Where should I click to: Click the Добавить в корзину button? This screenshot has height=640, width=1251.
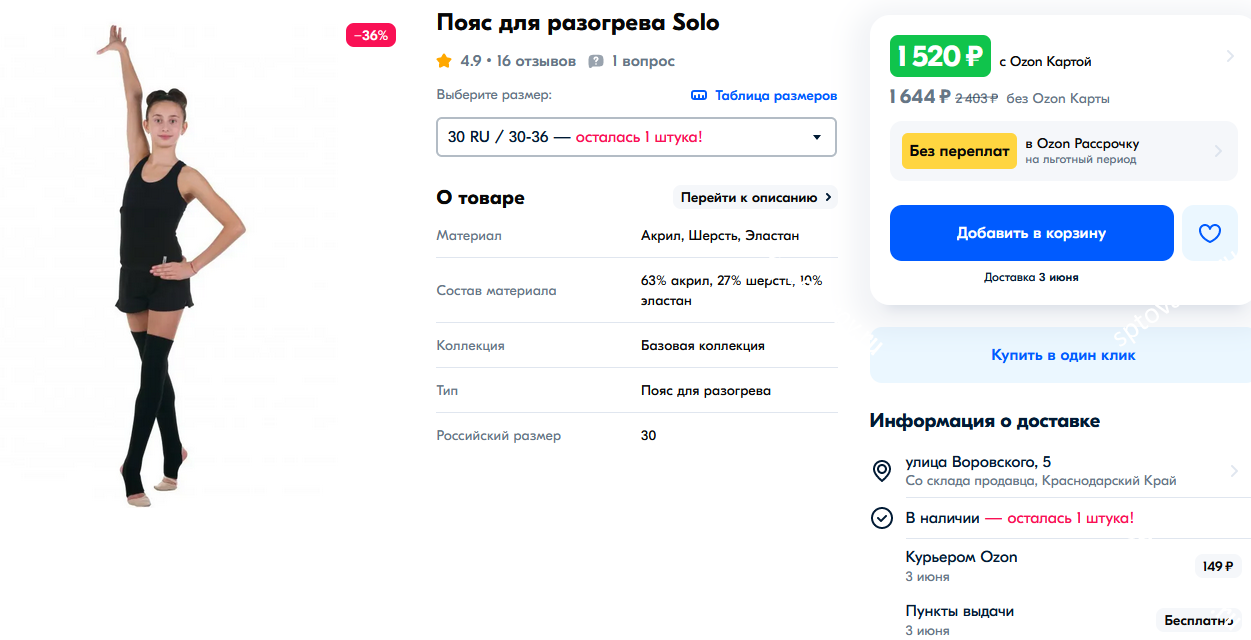1031,233
